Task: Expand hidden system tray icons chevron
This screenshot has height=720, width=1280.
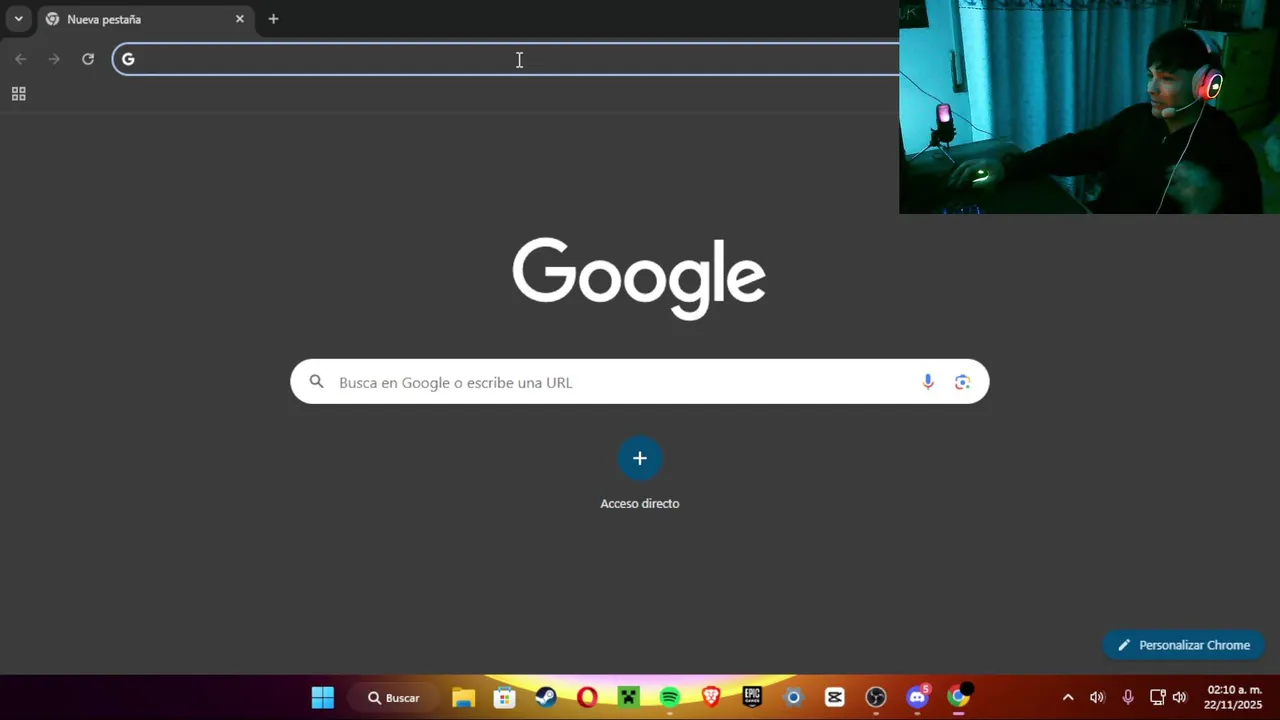Action: point(1068,697)
